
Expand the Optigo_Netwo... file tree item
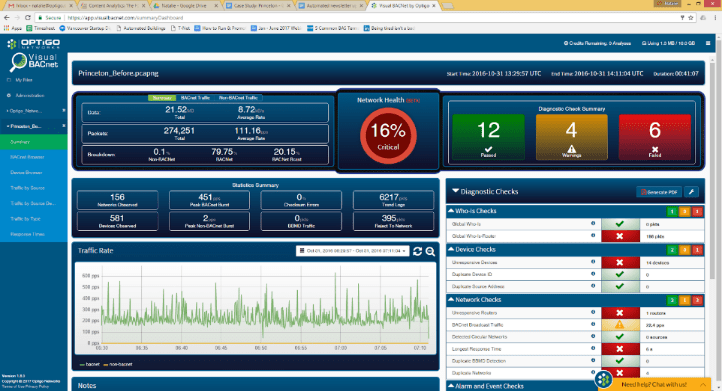(7, 111)
